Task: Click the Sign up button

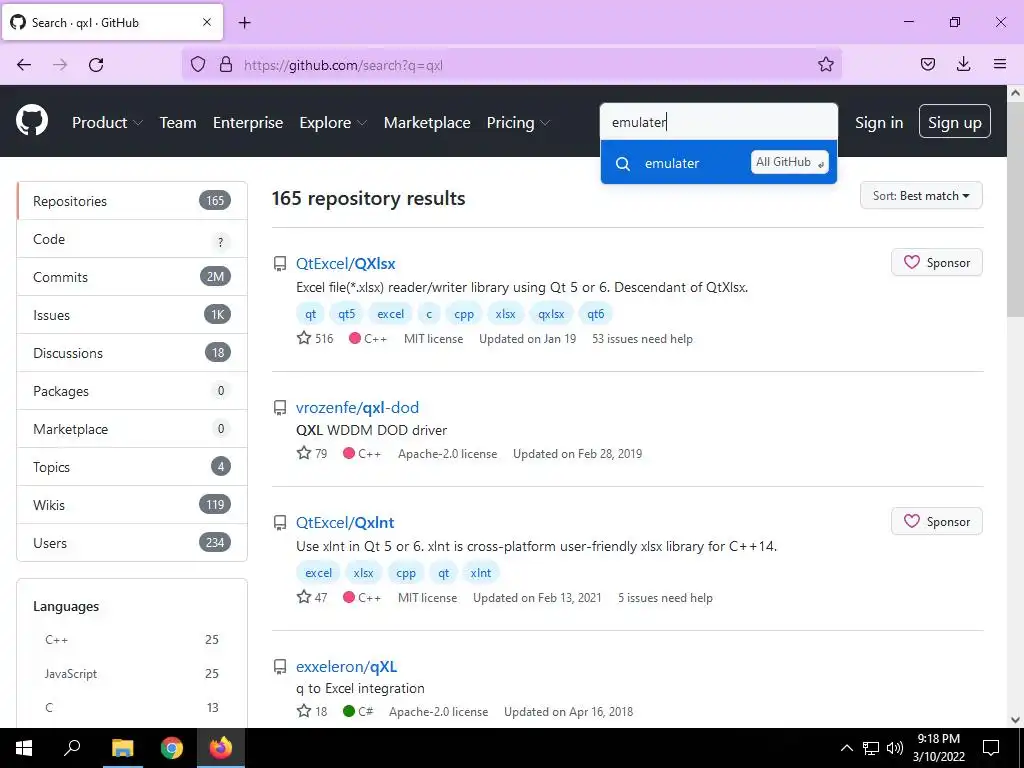Action: [954, 121]
